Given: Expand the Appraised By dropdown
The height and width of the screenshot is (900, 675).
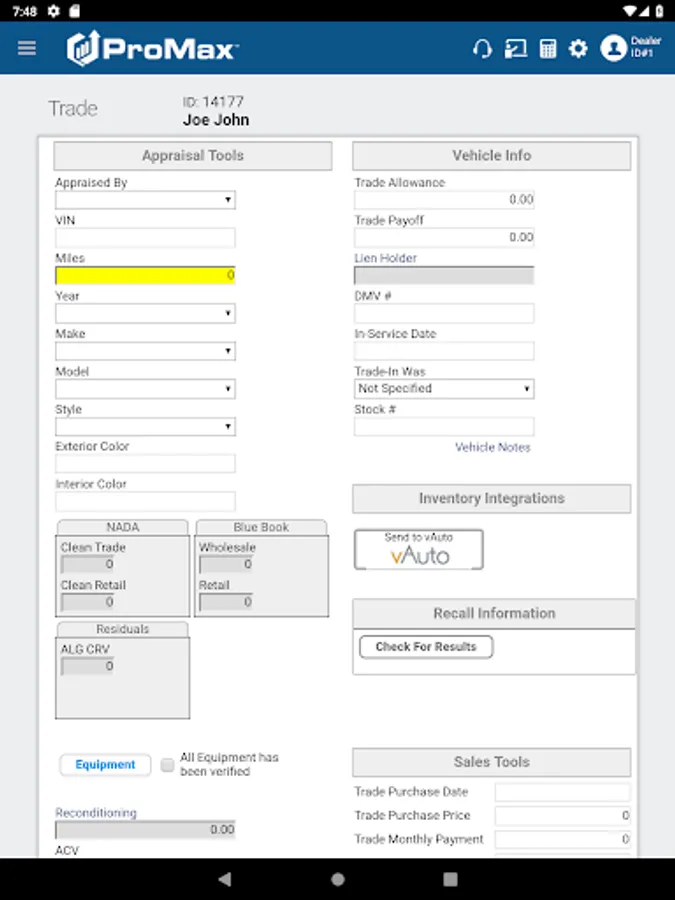Looking at the screenshot, I should (x=145, y=200).
